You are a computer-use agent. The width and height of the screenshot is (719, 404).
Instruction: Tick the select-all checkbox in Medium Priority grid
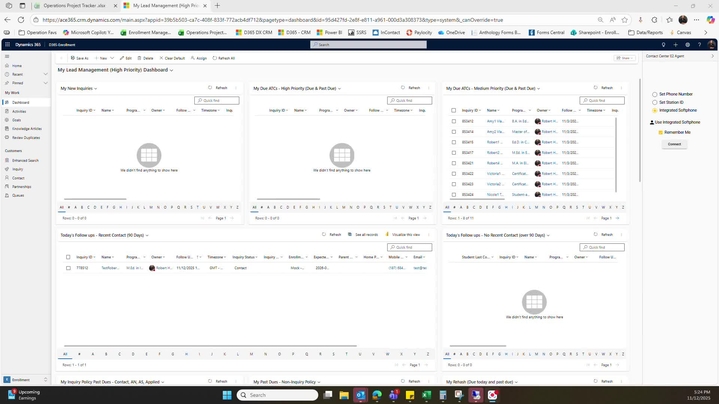click(453, 110)
